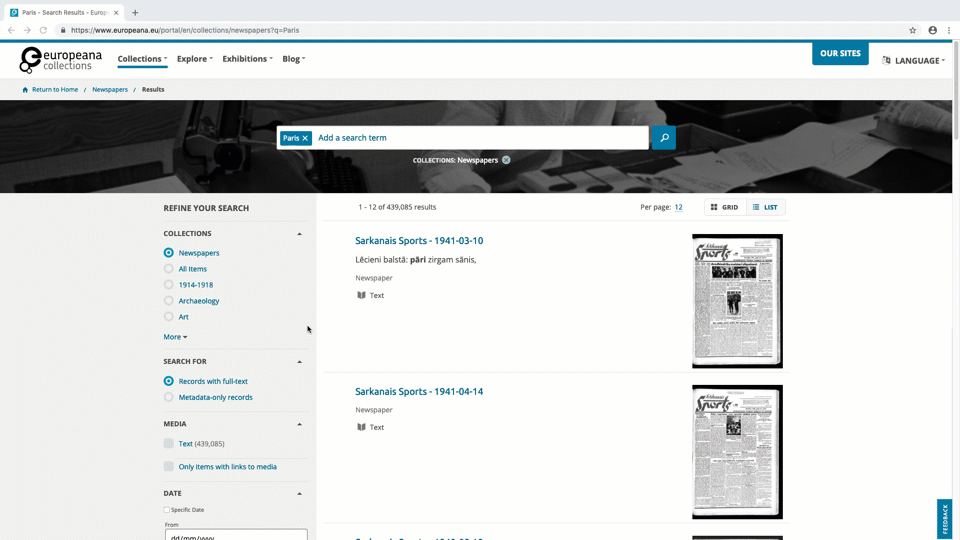Check Only items with links to media

click(168, 467)
